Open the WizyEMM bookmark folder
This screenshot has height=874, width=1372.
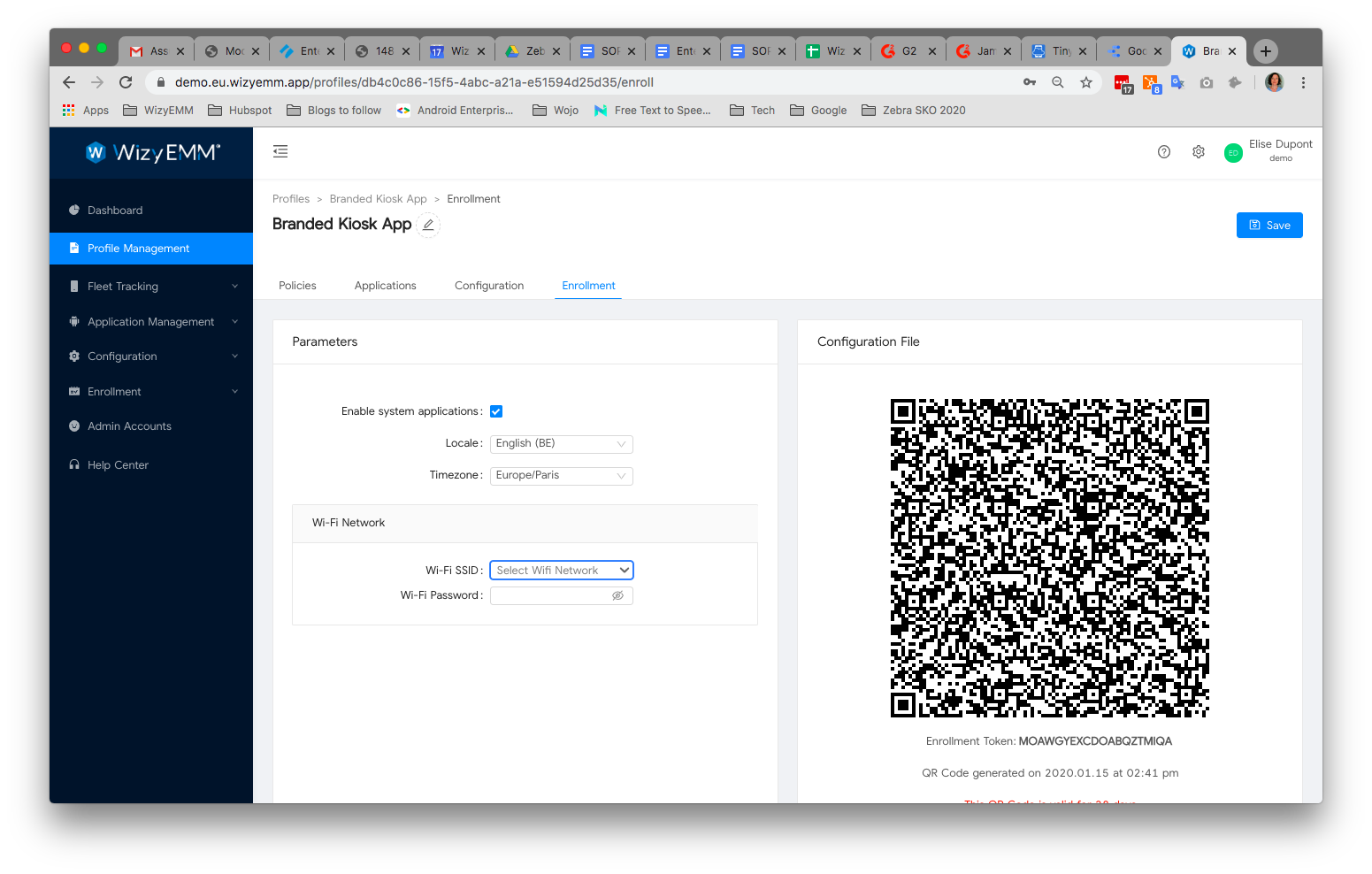click(x=158, y=111)
